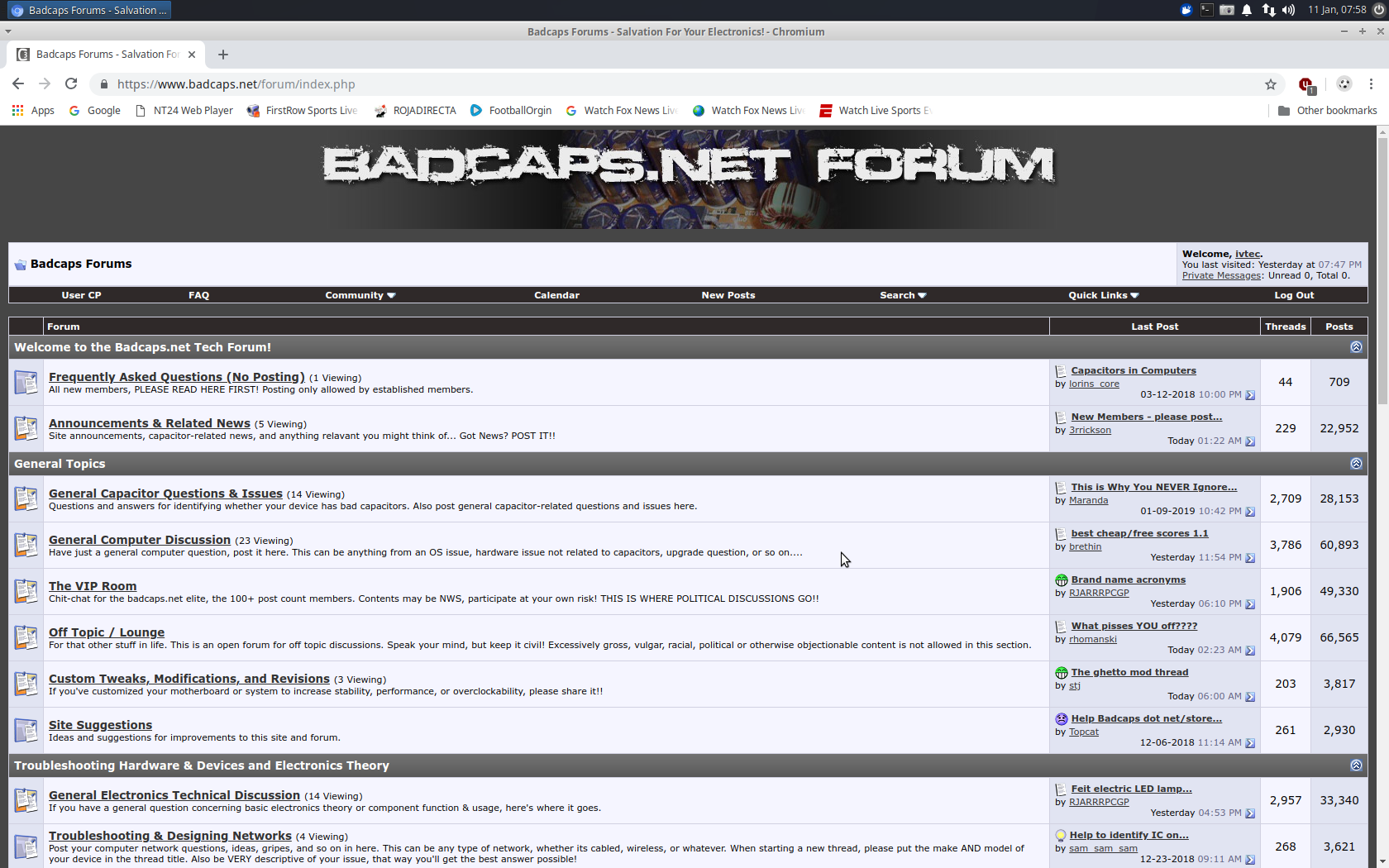The width and height of the screenshot is (1389, 868).
Task: Click the lightbulb icon by Help to identify IC
Action: pyautogui.click(x=1061, y=836)
